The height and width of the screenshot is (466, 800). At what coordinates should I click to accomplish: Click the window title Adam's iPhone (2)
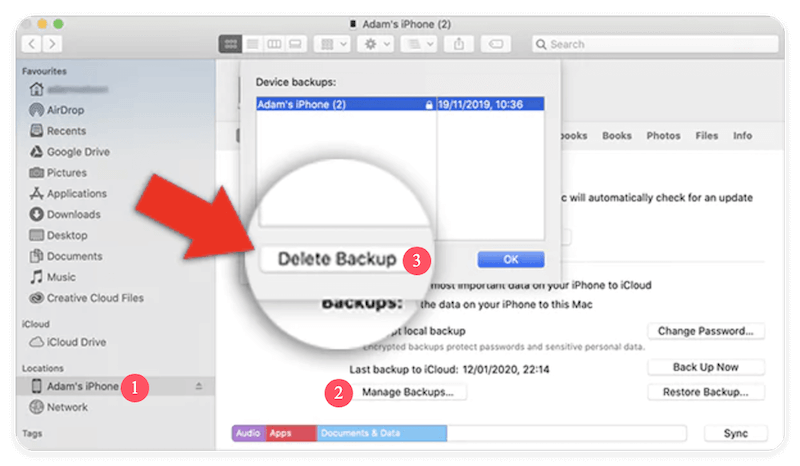406,24
